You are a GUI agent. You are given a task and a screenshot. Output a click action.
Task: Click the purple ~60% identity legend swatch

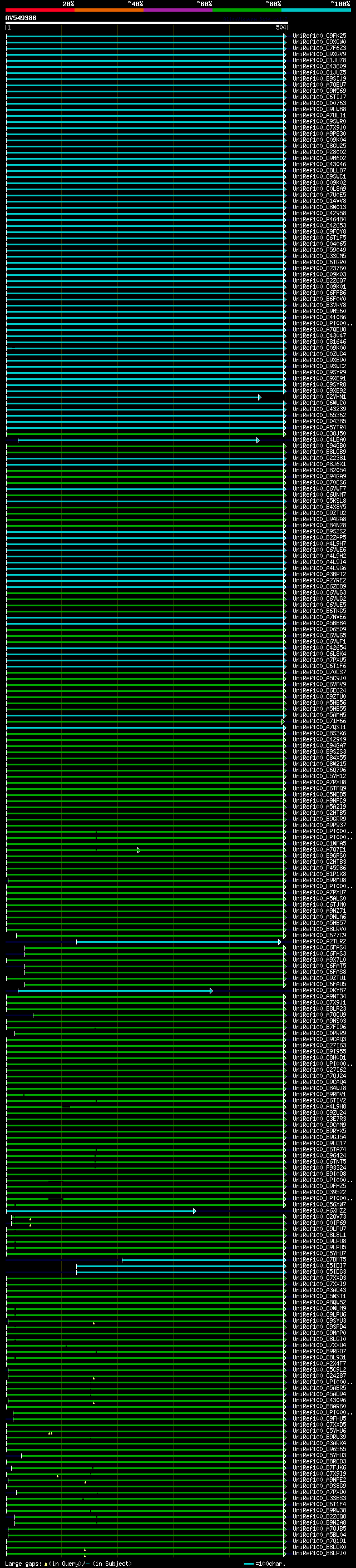(179, 10)
